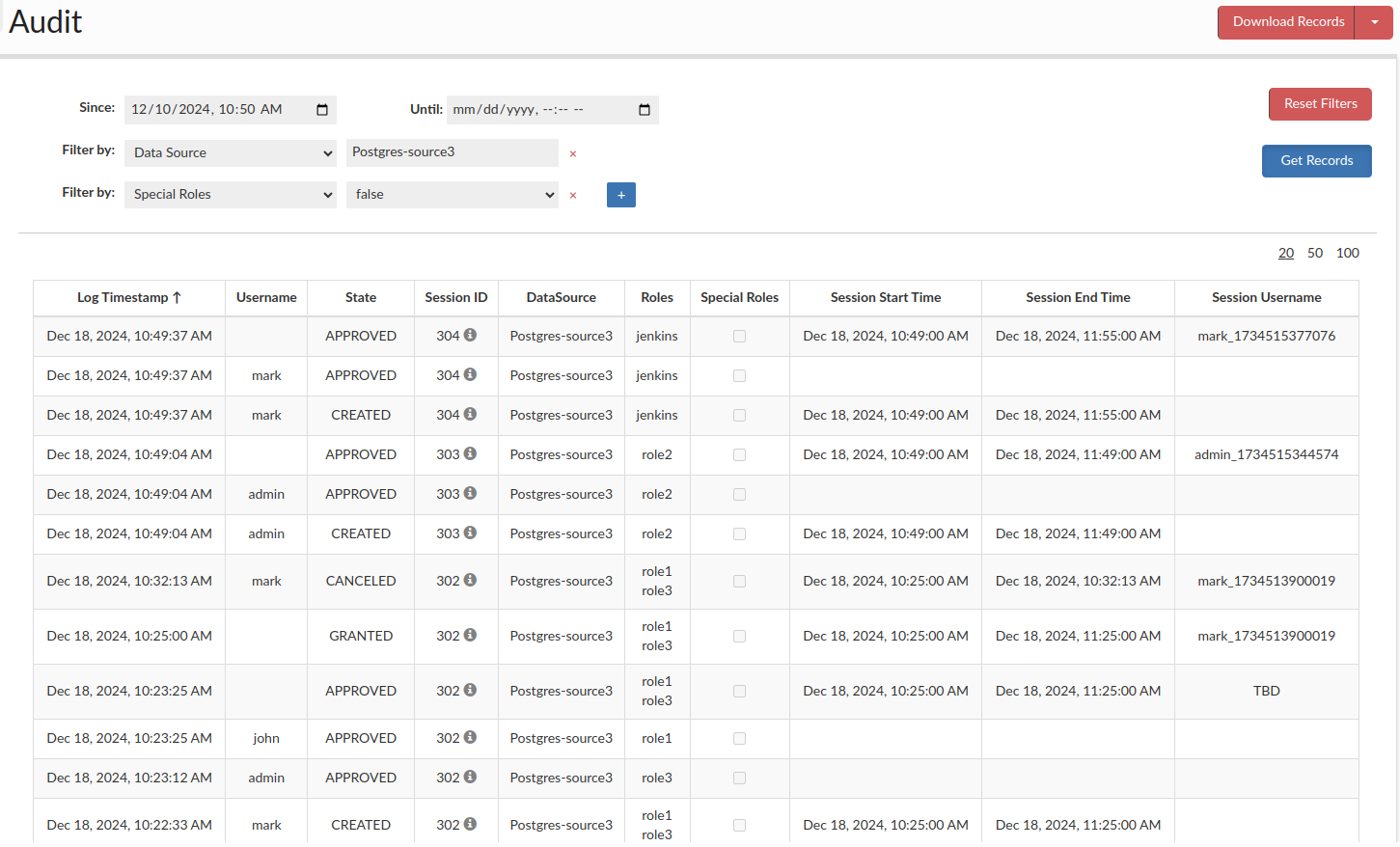This screenshot has height=847, width=1400.
Task: Show 50 records per page
Action: 1314,253
